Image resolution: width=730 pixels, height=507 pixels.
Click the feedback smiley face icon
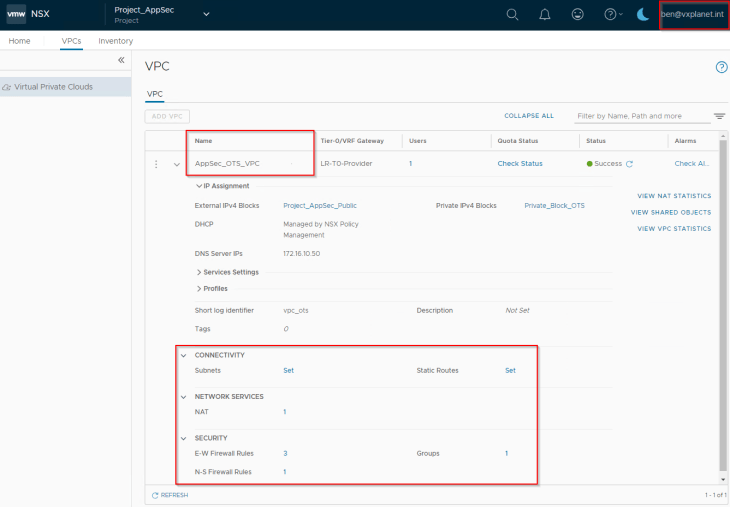[x=577, y=14]
